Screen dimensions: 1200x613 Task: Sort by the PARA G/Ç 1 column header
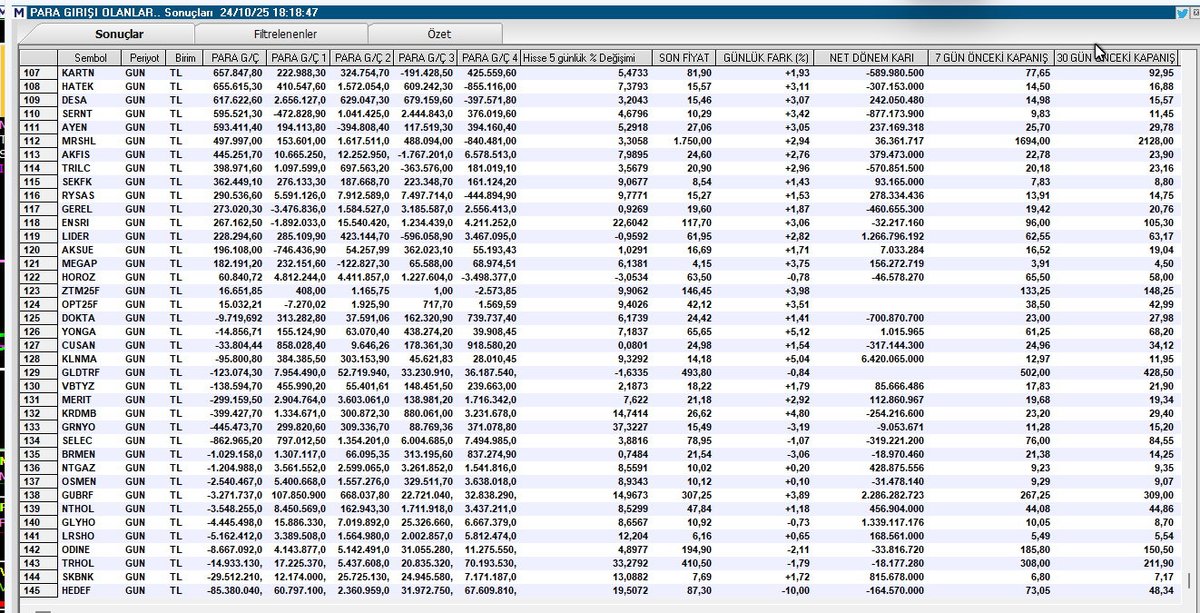(x=300, y=58)
